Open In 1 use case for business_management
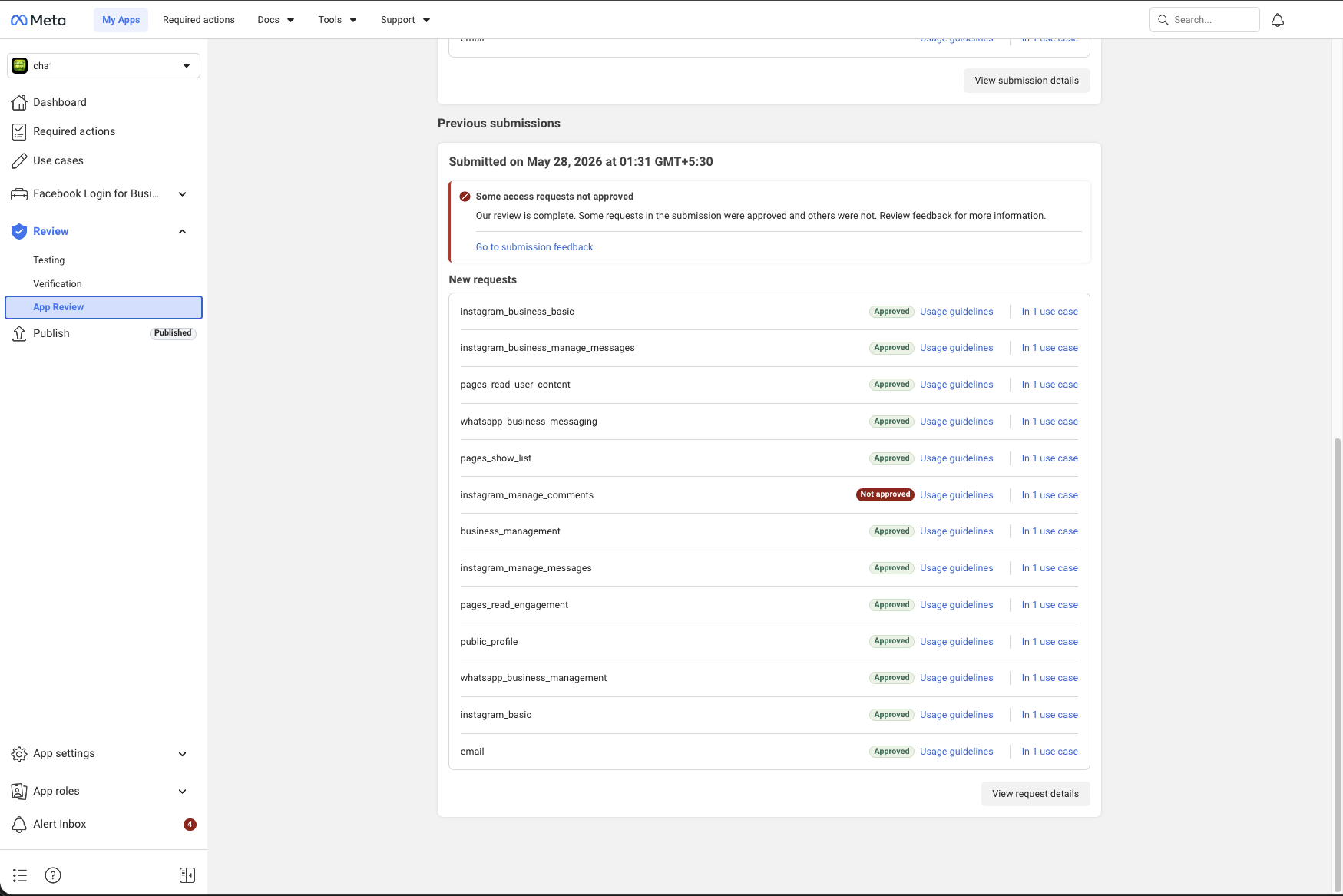1343x896 pixels. click(x=1050, y=531)
